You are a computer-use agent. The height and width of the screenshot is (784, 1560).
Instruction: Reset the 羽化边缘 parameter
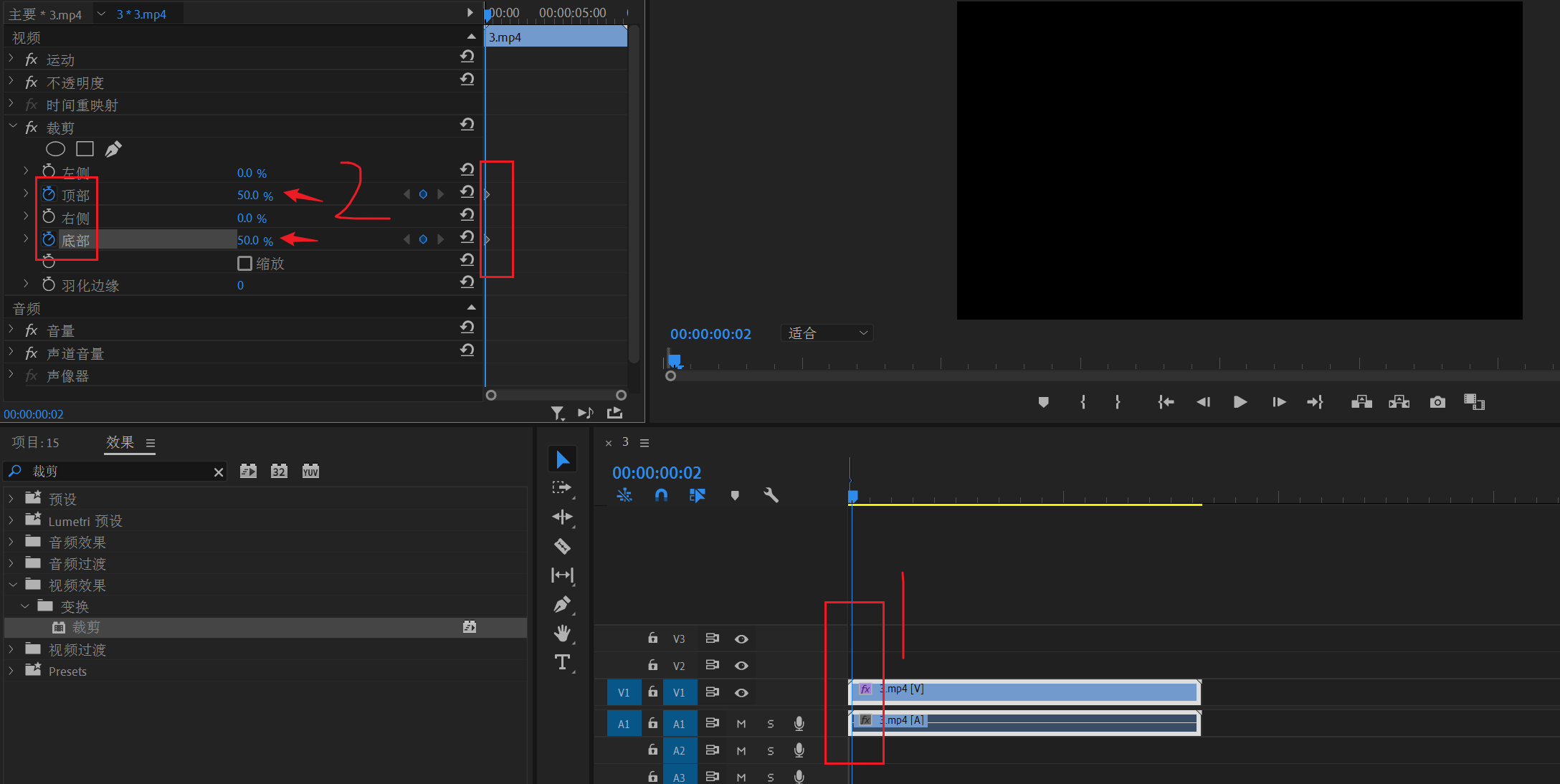(x=467, y=282)
